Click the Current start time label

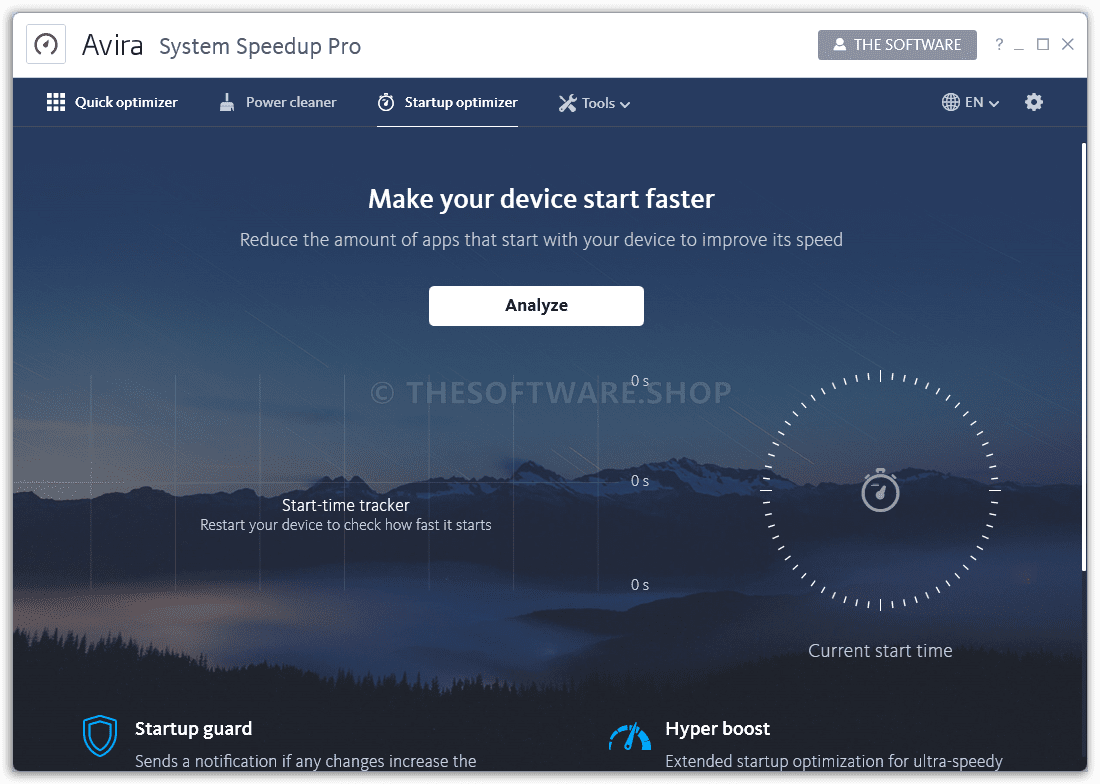click(880, 651)
